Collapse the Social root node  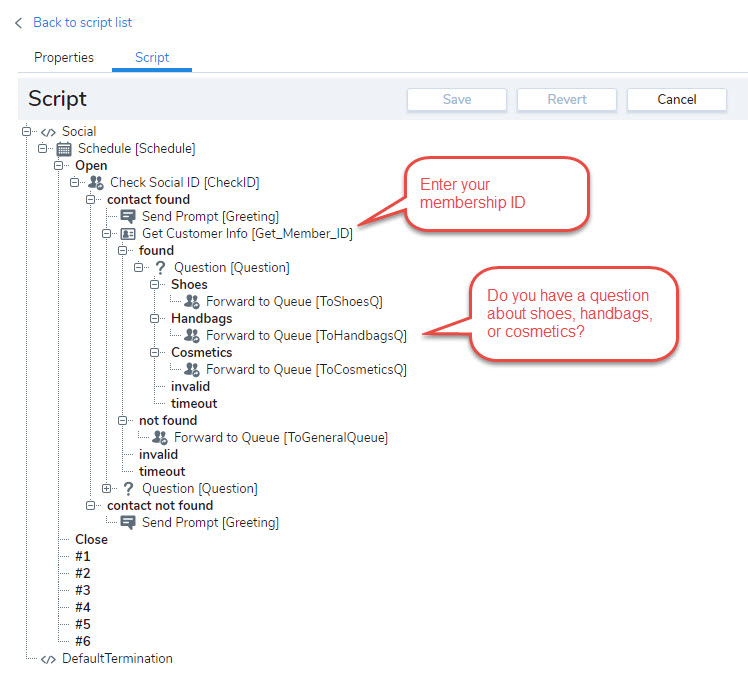pyautogui.click(x=27, y=131)
